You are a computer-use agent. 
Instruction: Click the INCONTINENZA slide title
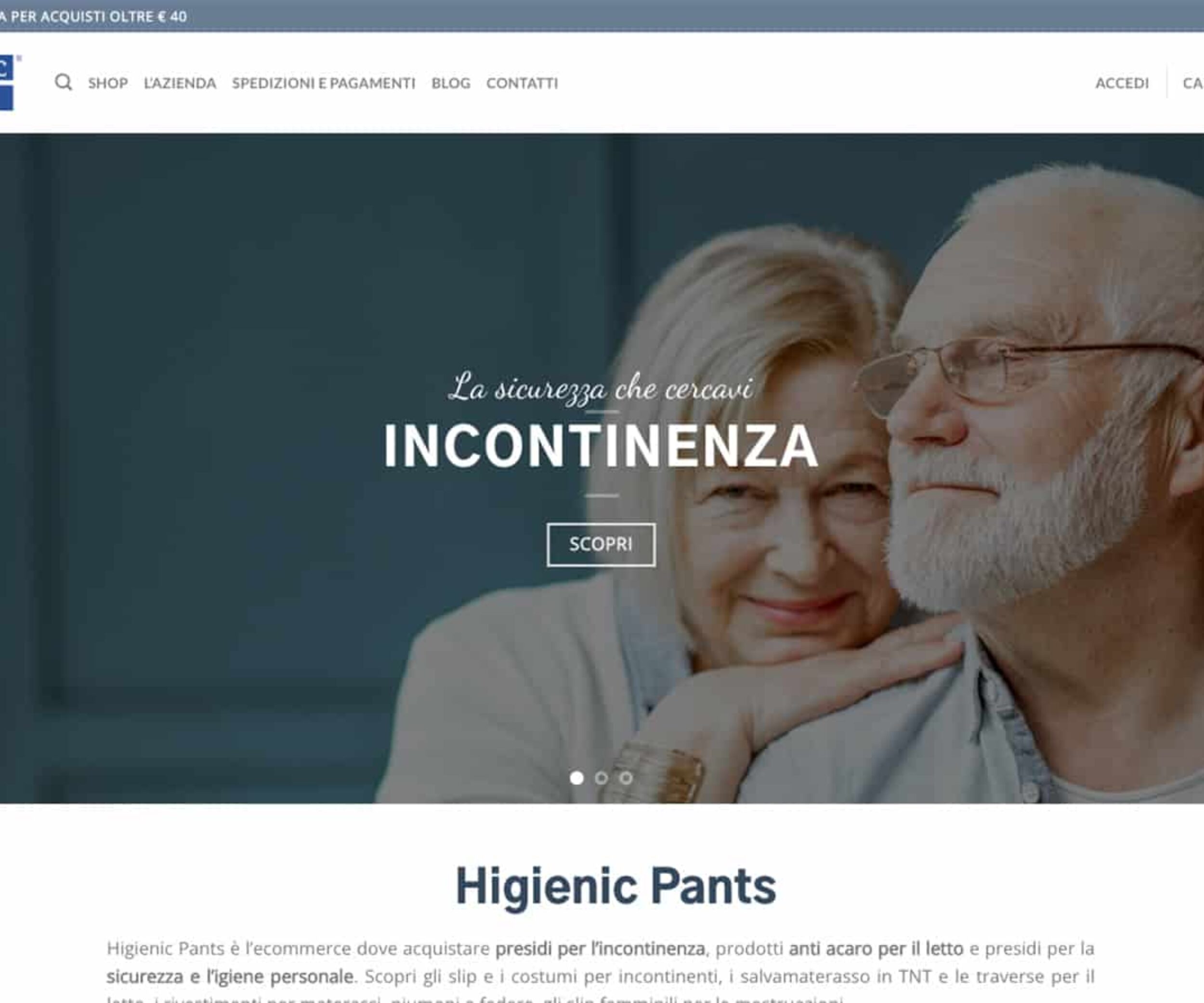601,446
